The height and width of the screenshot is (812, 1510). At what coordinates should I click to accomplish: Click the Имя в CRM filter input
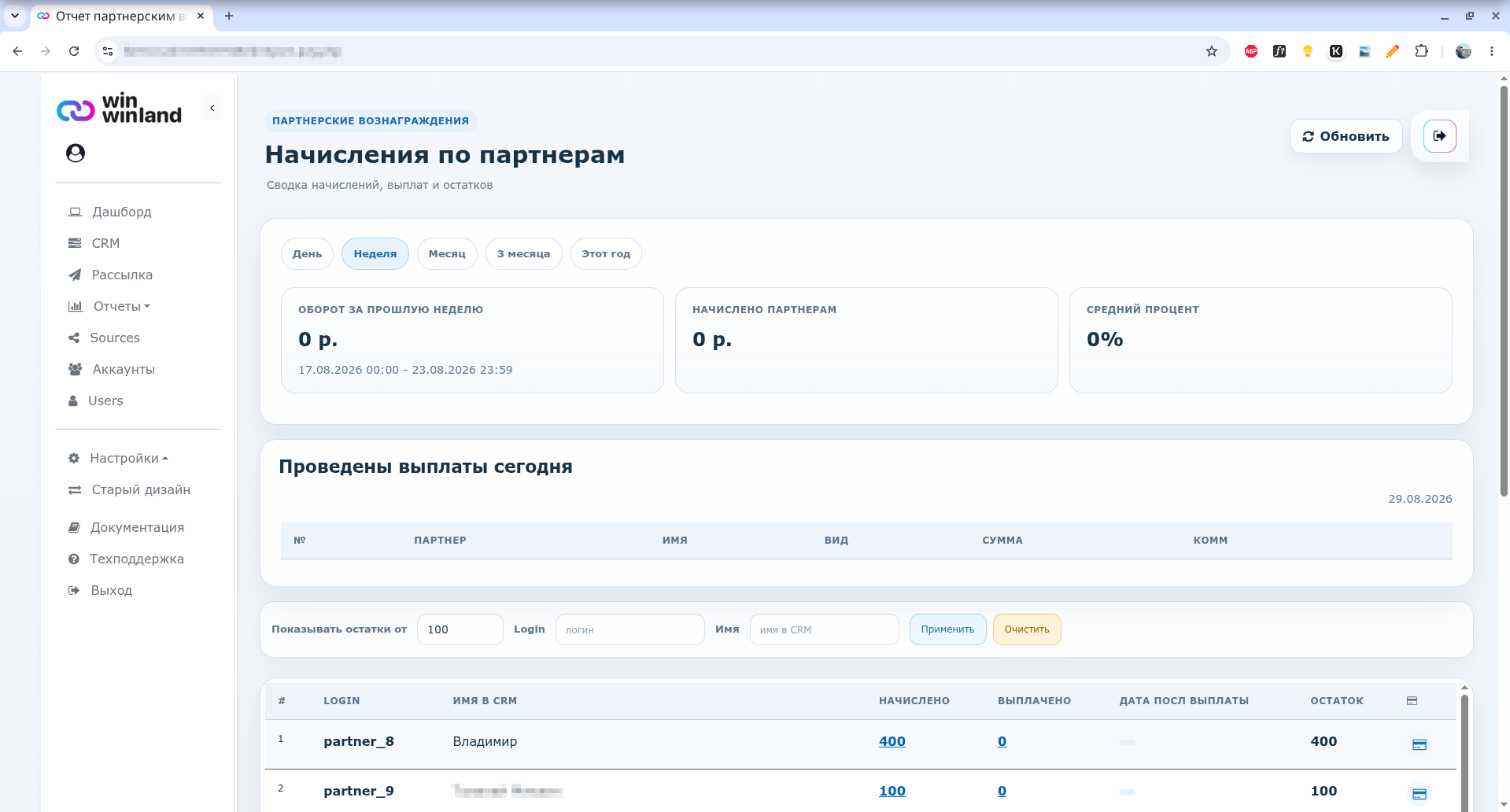click(x=824, y=629)
